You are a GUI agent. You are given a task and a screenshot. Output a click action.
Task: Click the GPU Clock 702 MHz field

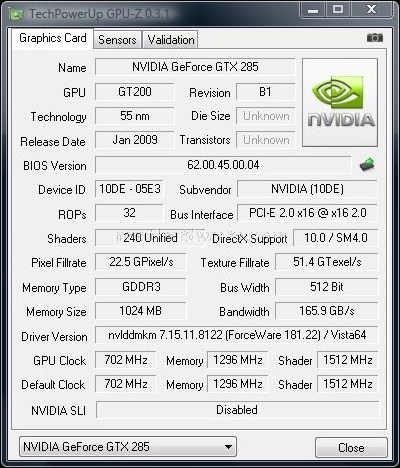126,360
